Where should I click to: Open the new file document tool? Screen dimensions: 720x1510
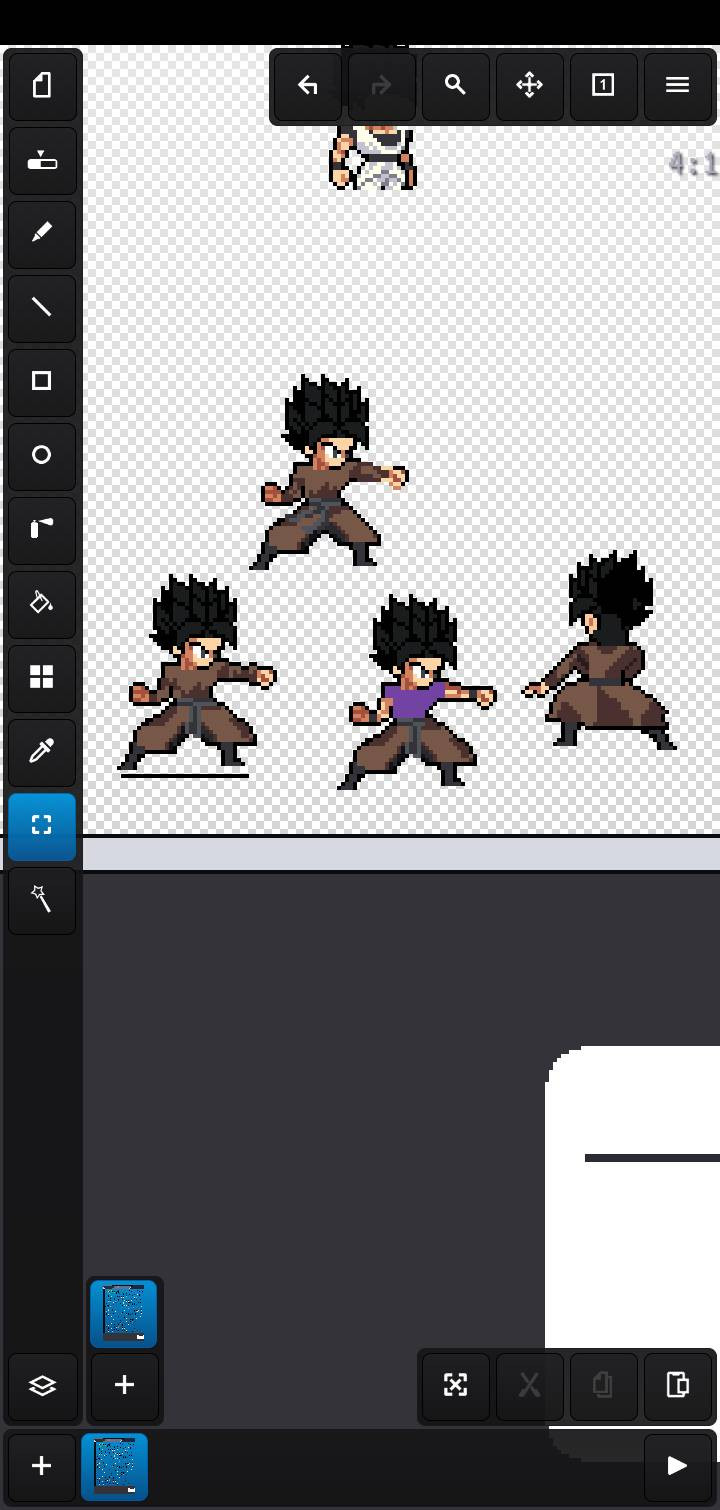42,86
